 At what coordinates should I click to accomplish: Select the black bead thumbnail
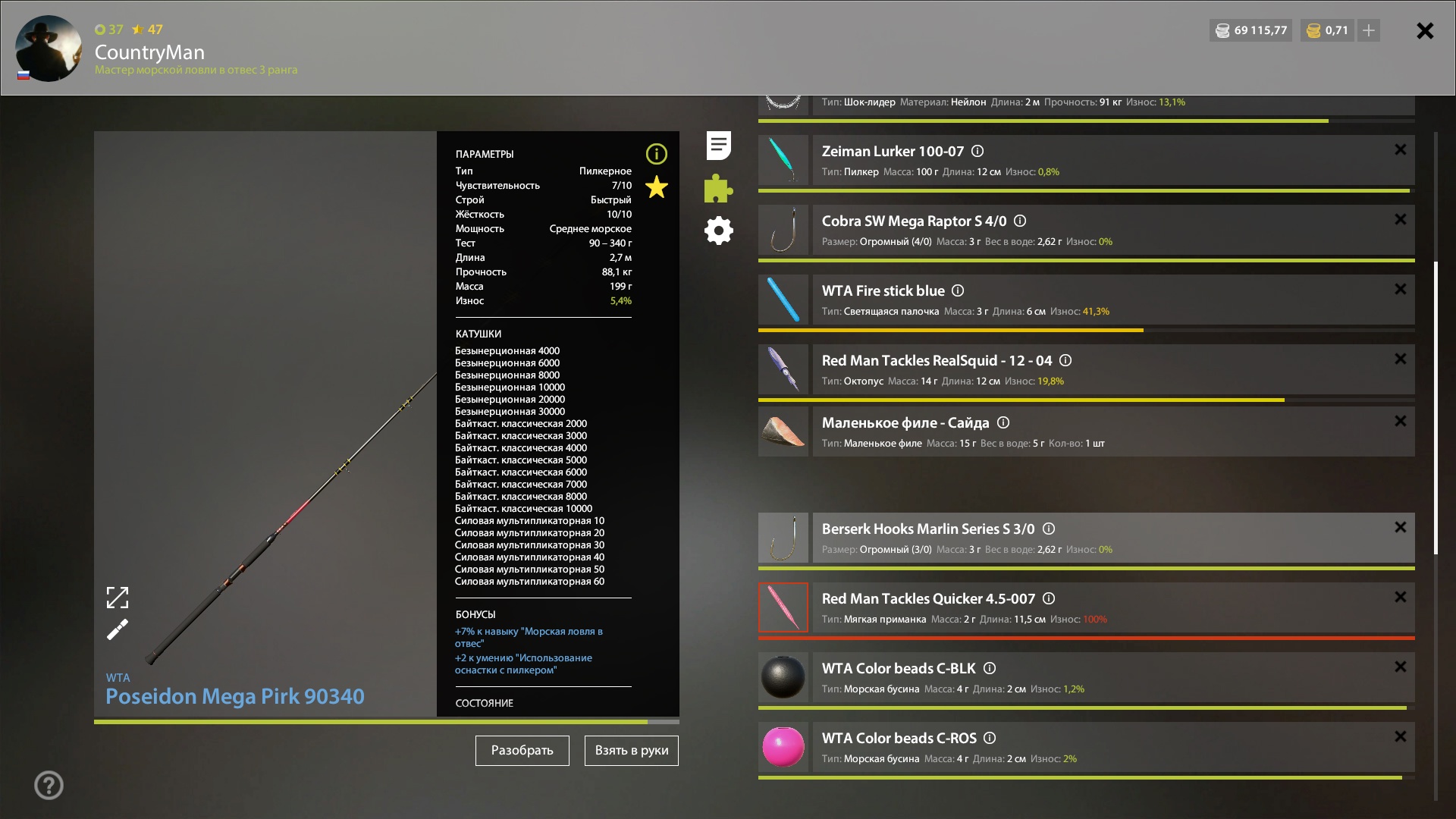tap(783, 677)
